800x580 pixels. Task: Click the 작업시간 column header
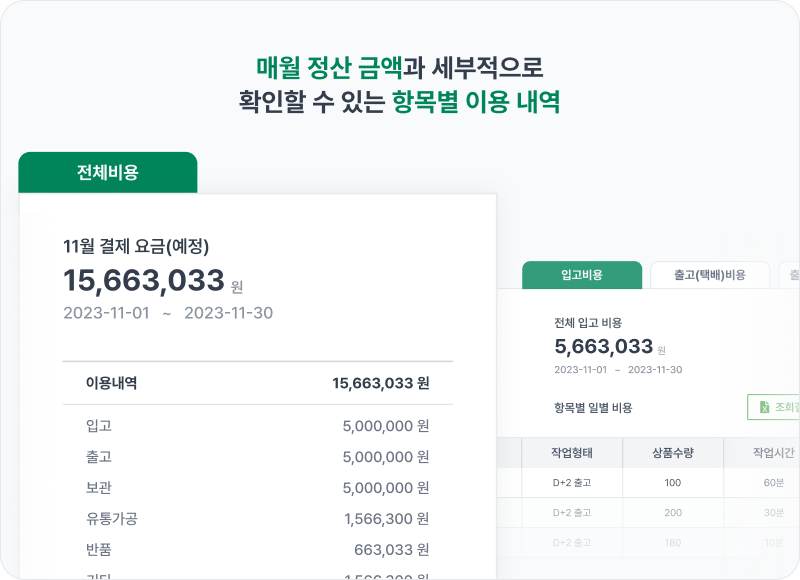(772, 452)
